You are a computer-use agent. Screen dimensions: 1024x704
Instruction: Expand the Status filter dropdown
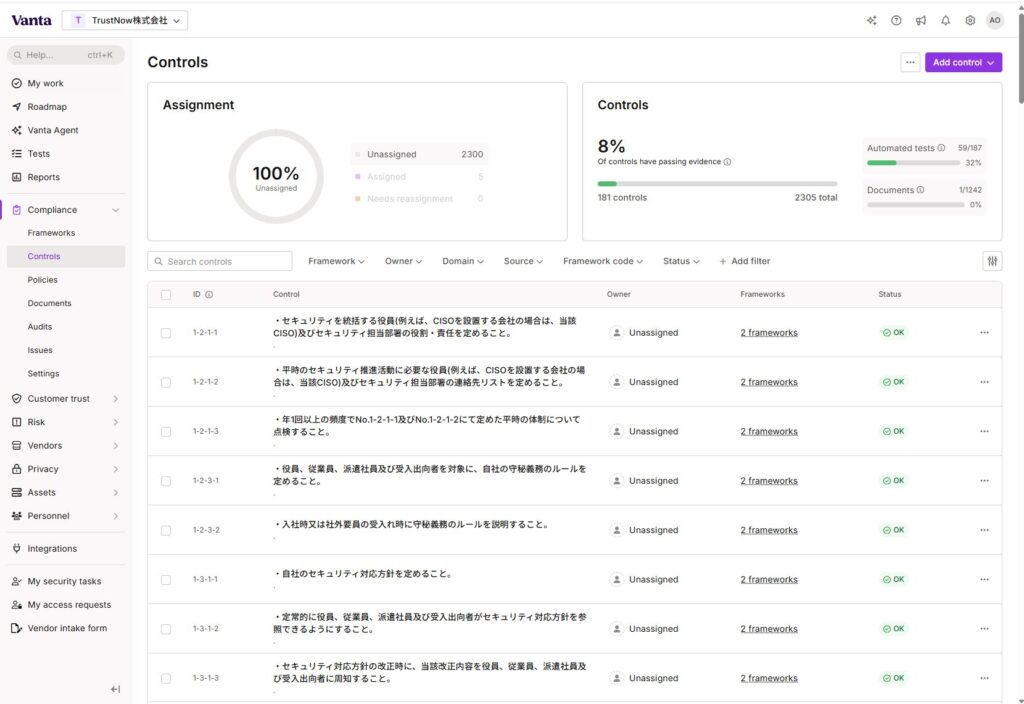click(x=680, y=261)
